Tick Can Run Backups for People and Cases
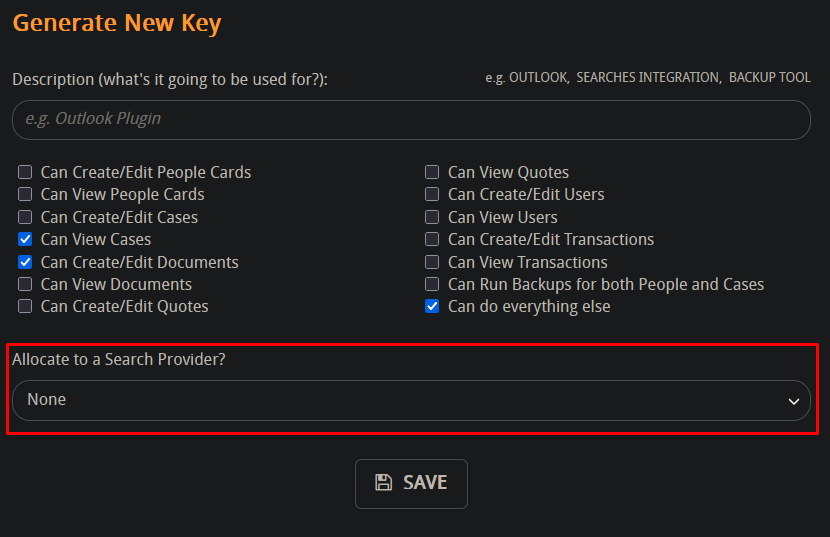830x537 pixels. (x=432, y=284)
